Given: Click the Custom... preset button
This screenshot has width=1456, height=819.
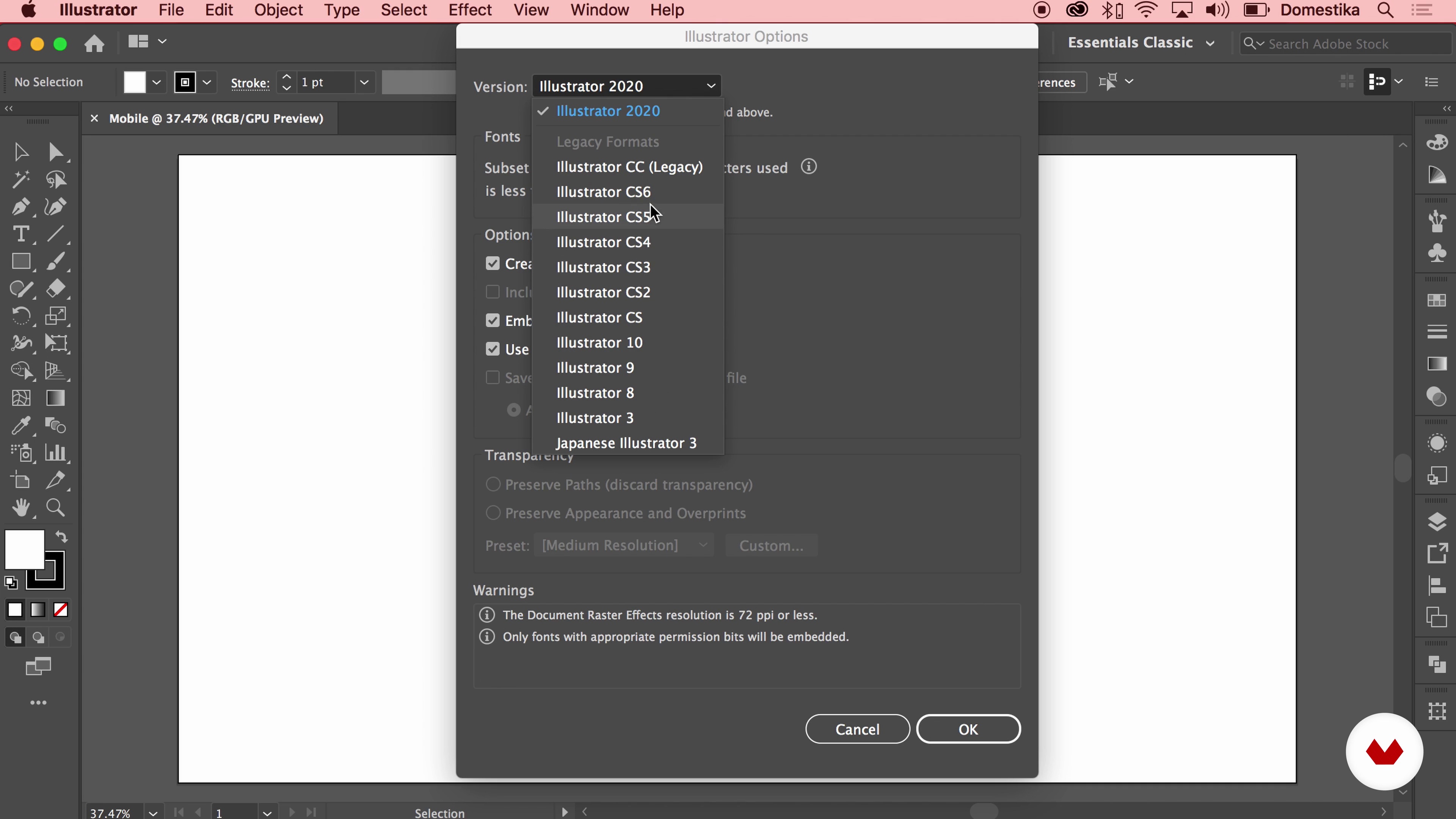Looking at the screenshot, I should tap(771, 546).
